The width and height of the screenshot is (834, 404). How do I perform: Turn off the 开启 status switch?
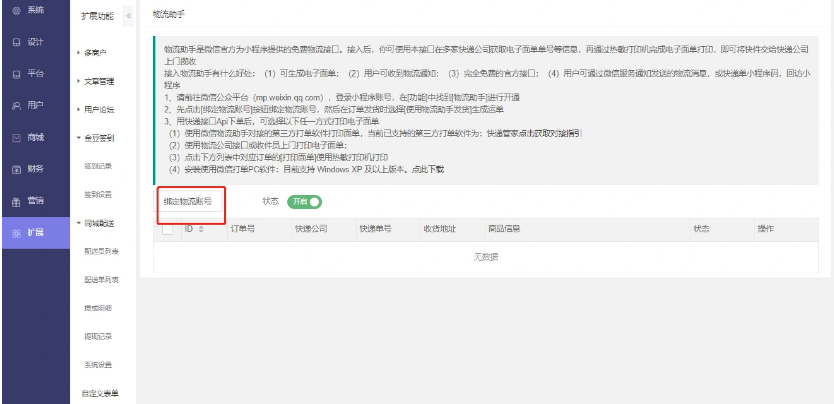tap(304, 202)
